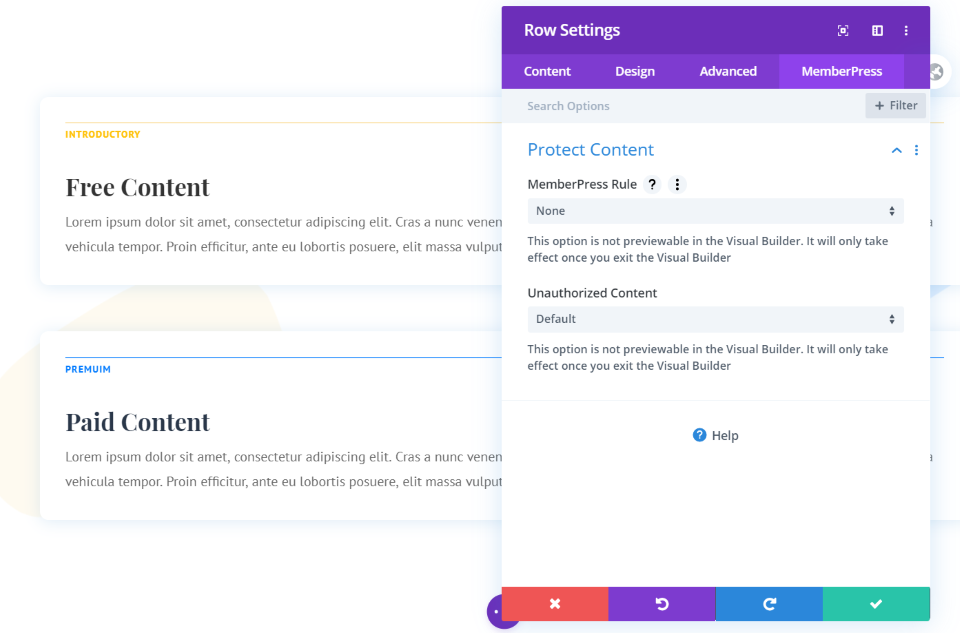Click the Filter button

tap(895, 106)
